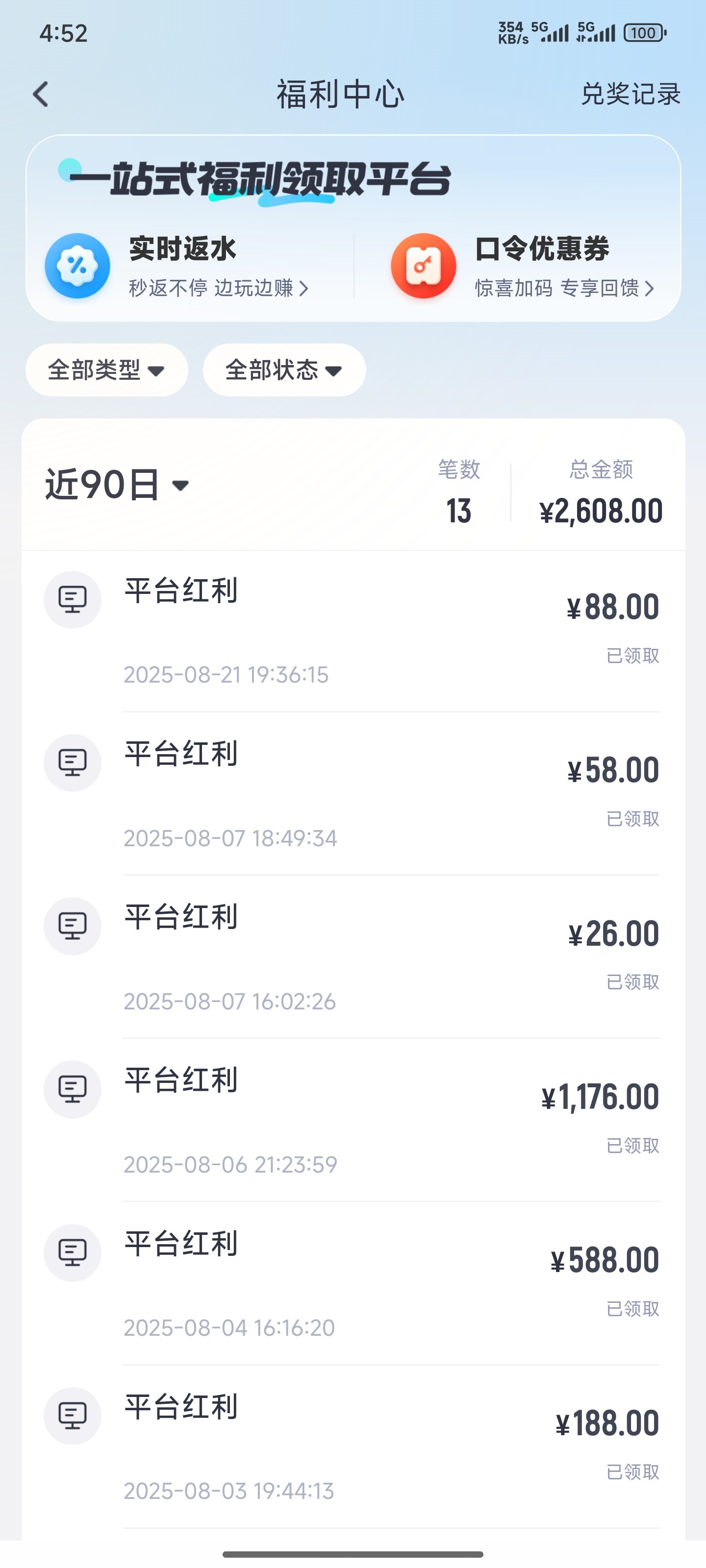Expand the 近90日 date range selector
706x1568 pixels.
click(x=117, y=485)
